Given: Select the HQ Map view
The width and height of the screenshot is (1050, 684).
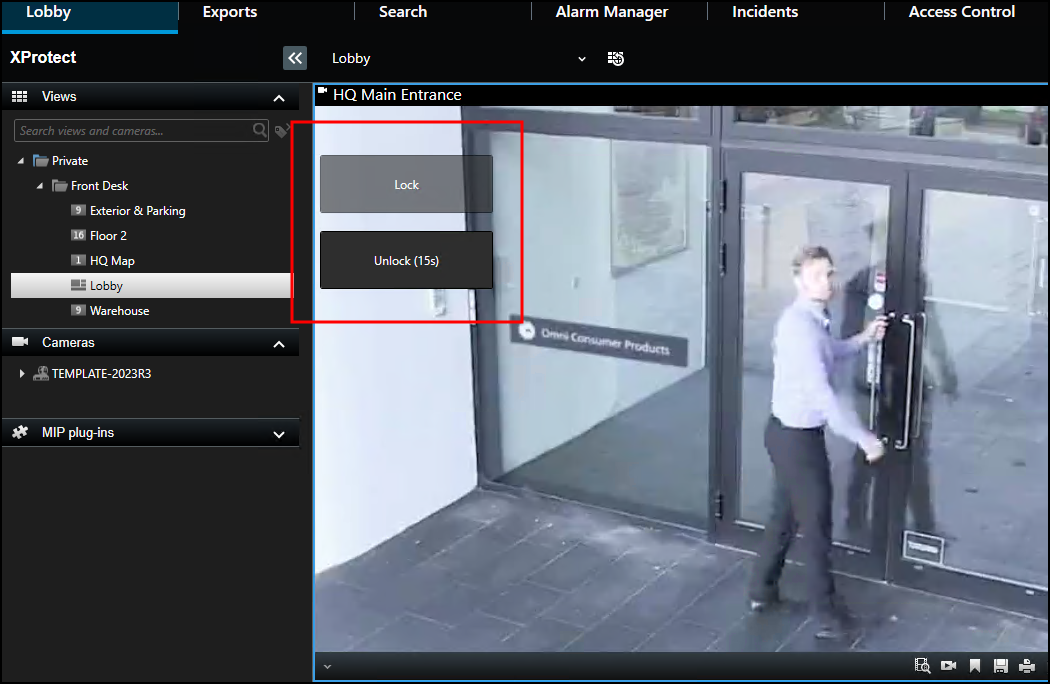Looking at the screenshot, I should pyautogui.click(x=112, y=261).
